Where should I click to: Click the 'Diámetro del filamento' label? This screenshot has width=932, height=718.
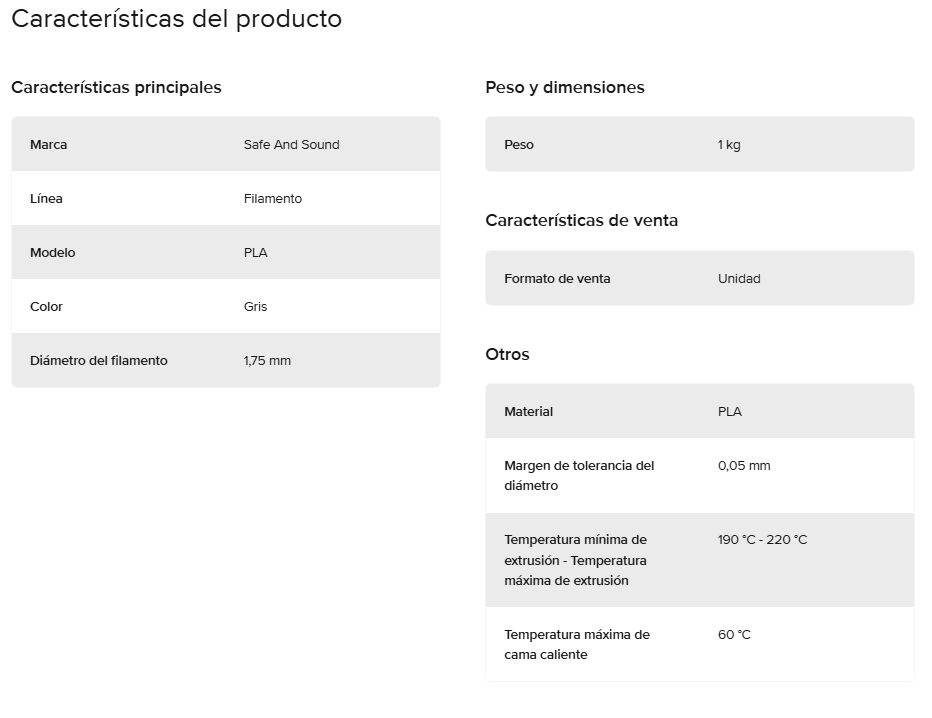99,361
